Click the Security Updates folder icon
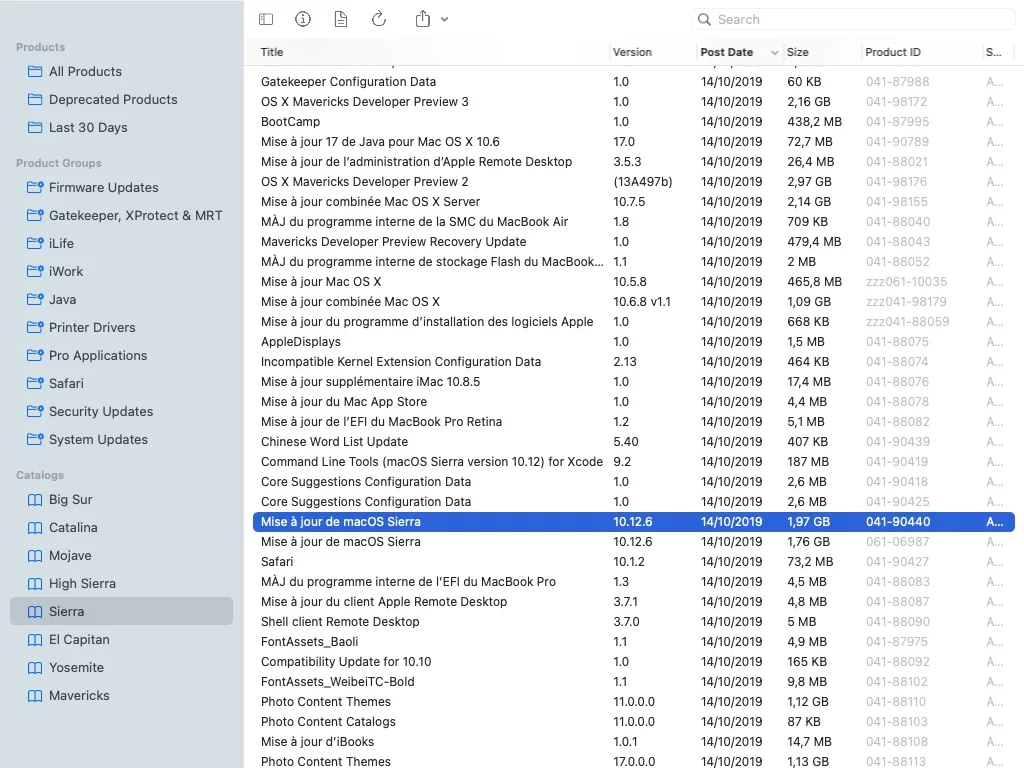 [x=35, y=411]
